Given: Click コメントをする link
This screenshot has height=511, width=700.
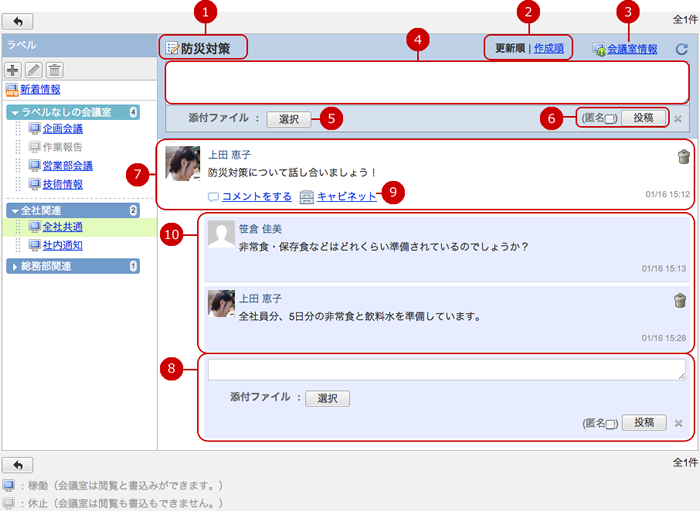Looking at the screenshot, I should pyautogui.click(x=257, y=196).
